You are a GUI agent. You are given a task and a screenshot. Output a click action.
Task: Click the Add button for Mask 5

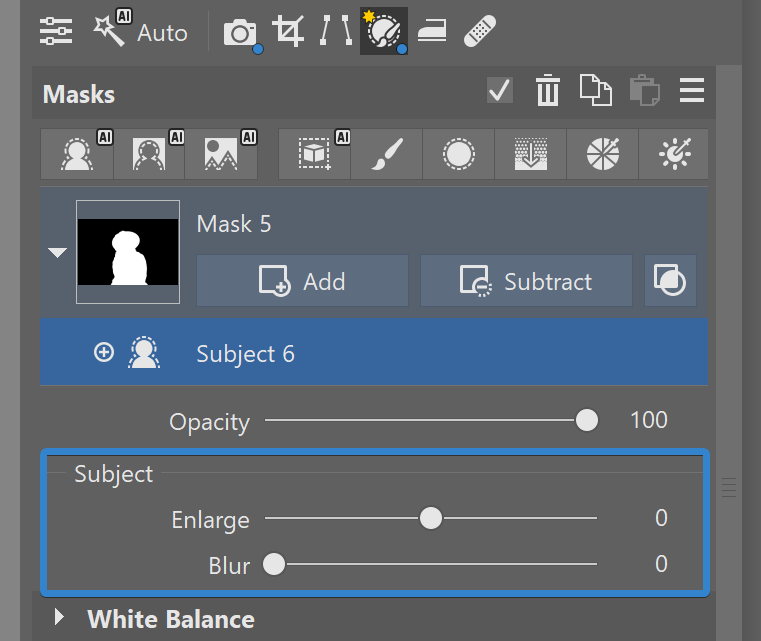coord(302,281)
